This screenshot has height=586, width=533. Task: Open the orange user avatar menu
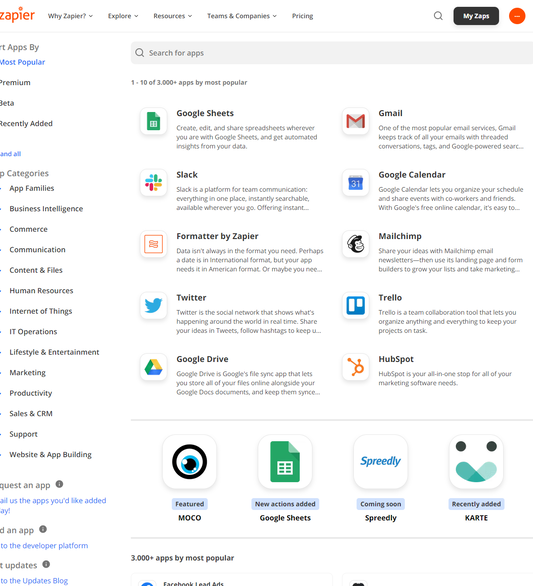517,16
